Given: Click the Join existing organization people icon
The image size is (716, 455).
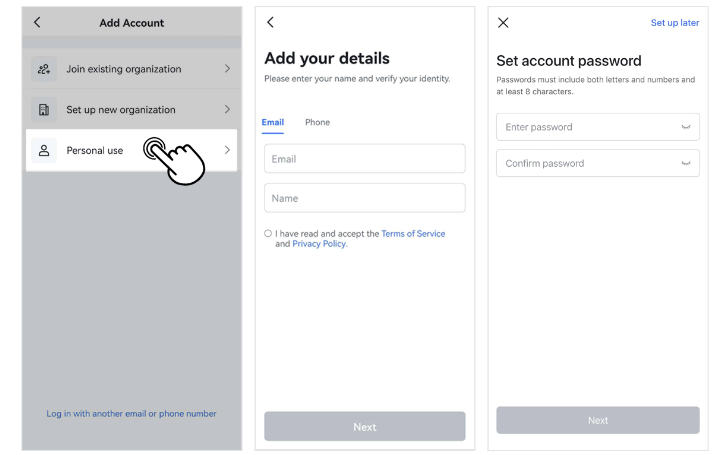Looking at the screenshot, I should point(43,69).
